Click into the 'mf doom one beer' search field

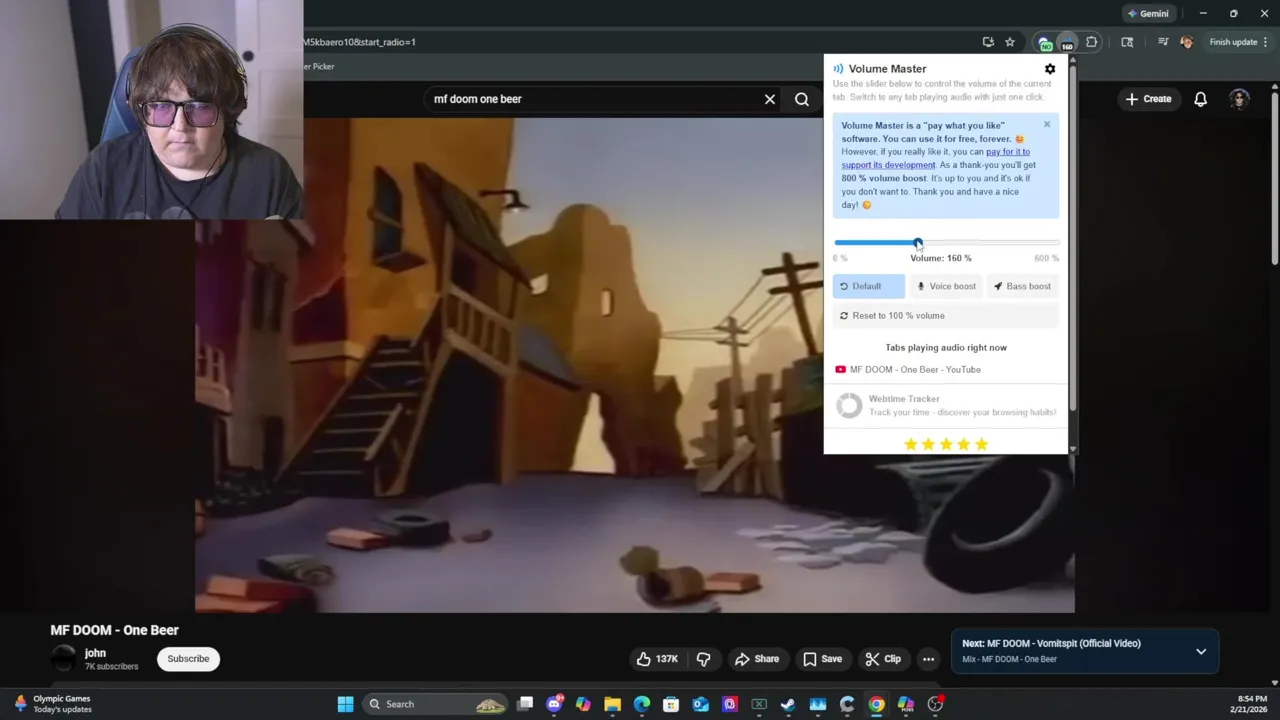pos(590,99)
